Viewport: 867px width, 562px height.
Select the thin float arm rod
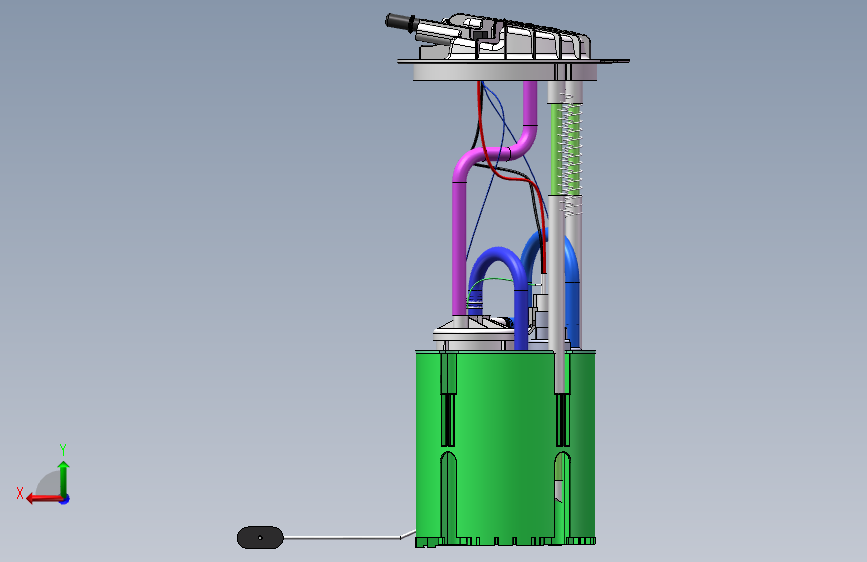click(x=349, y=537)
